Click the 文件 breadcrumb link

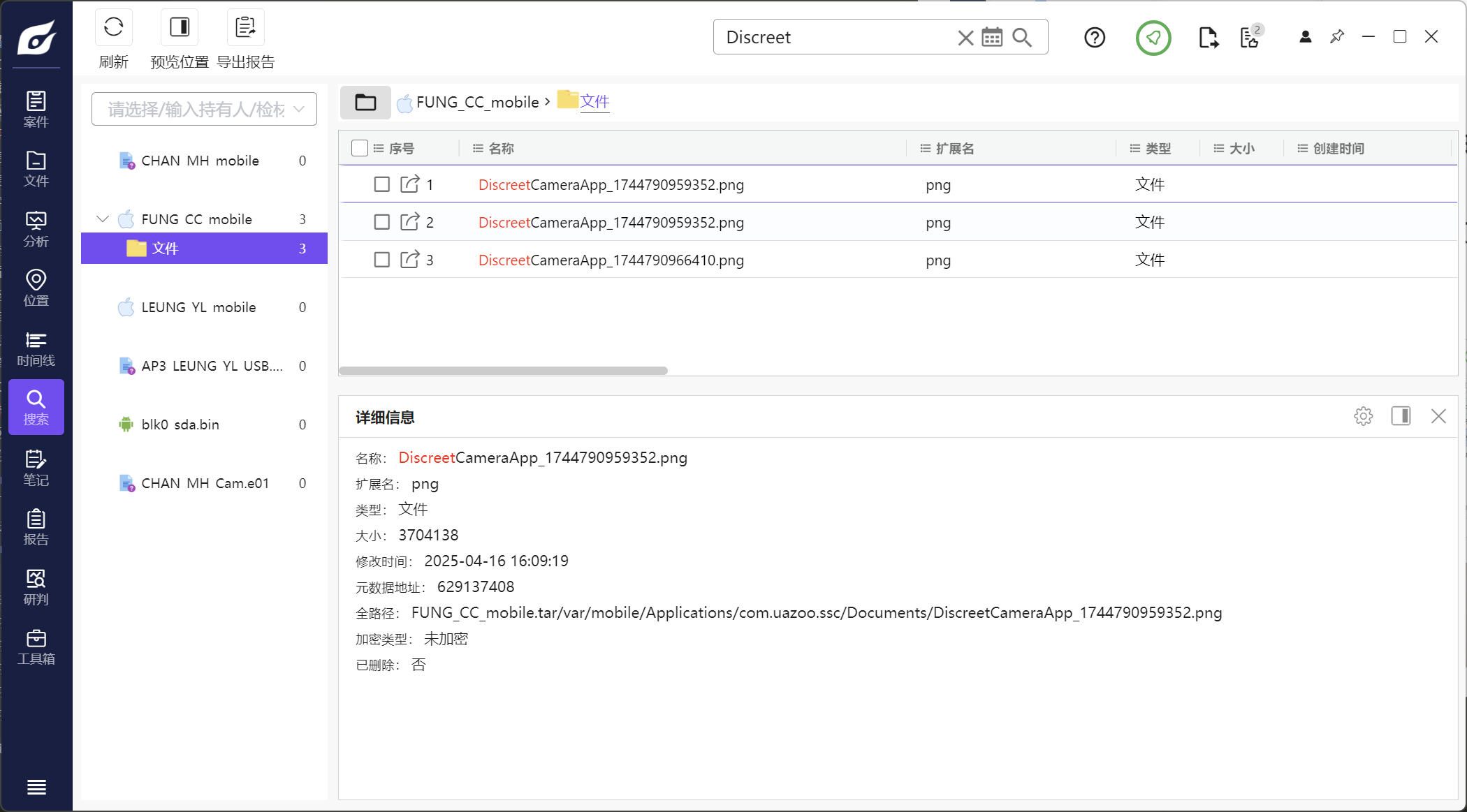(594, 102)
